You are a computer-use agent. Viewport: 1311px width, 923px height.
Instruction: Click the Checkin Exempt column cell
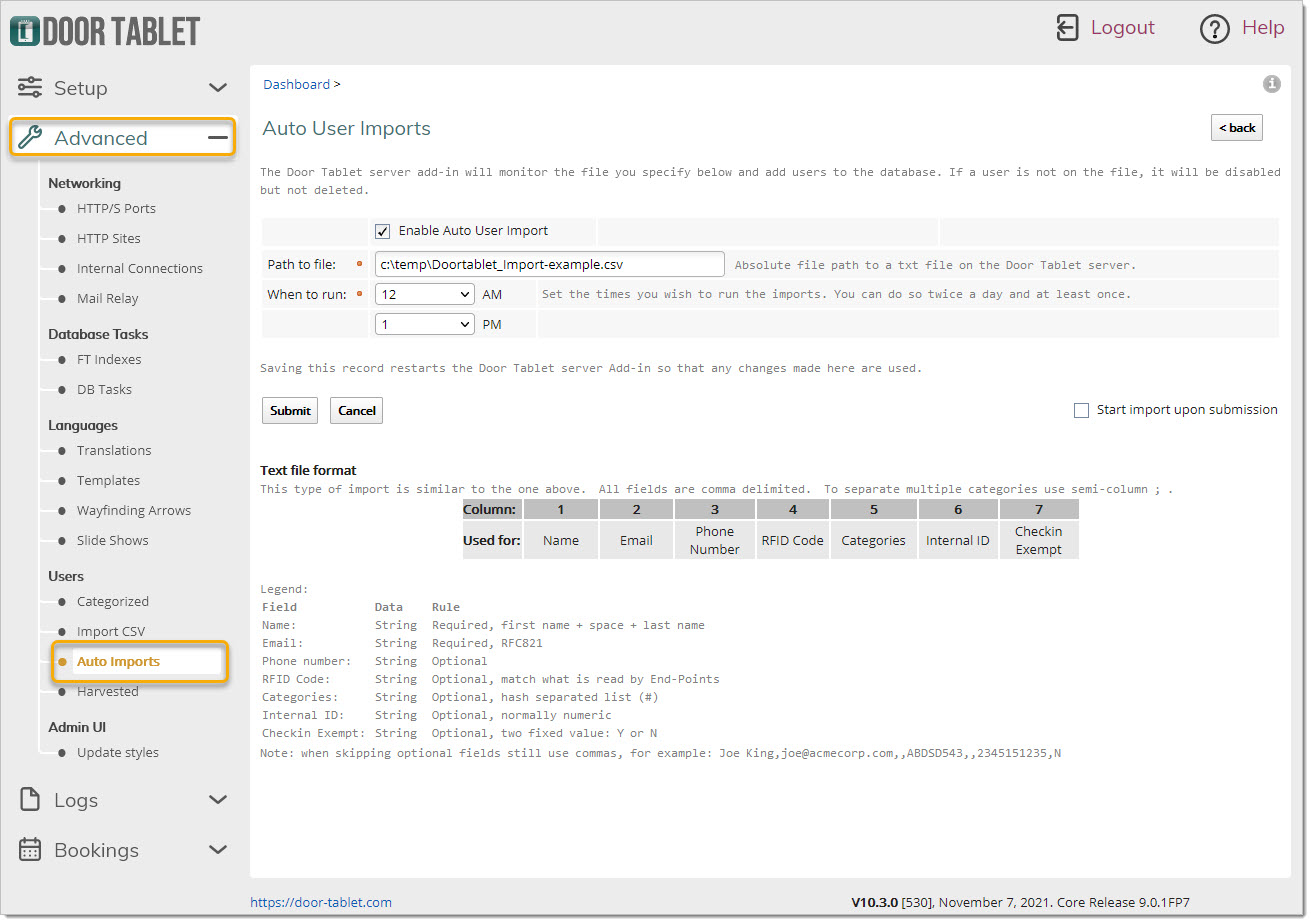[x=1039, y=540]
